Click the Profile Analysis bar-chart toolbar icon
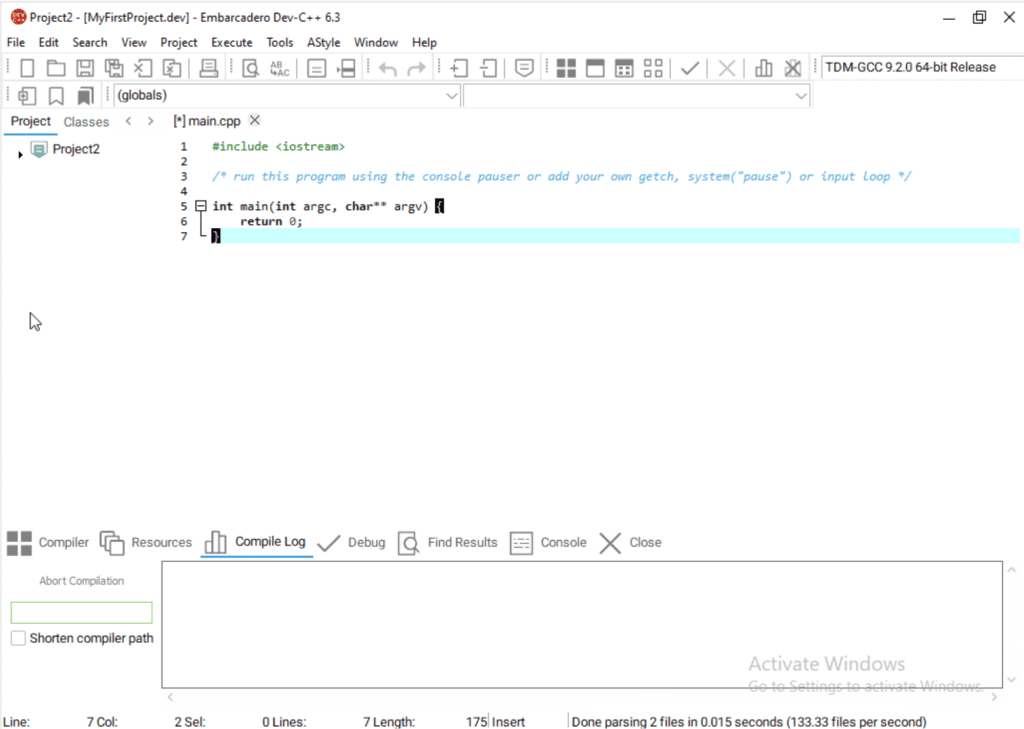Image resolution: width=1024 pixels, height=729 pixels. [x=763, y=68]
